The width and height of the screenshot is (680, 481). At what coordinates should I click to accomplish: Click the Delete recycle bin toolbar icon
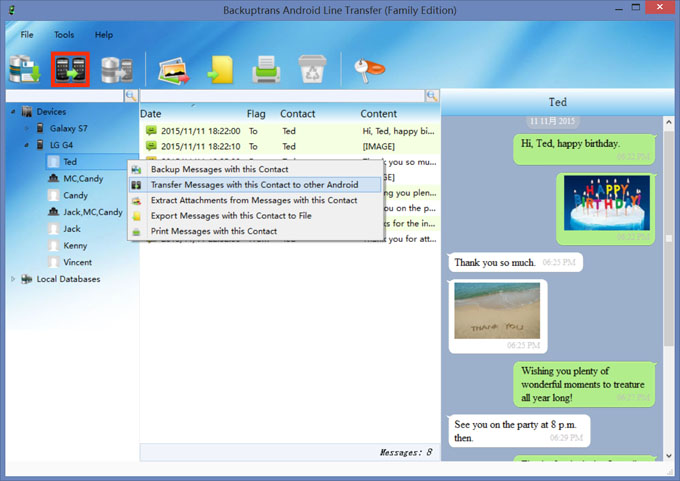coord(312,69)
